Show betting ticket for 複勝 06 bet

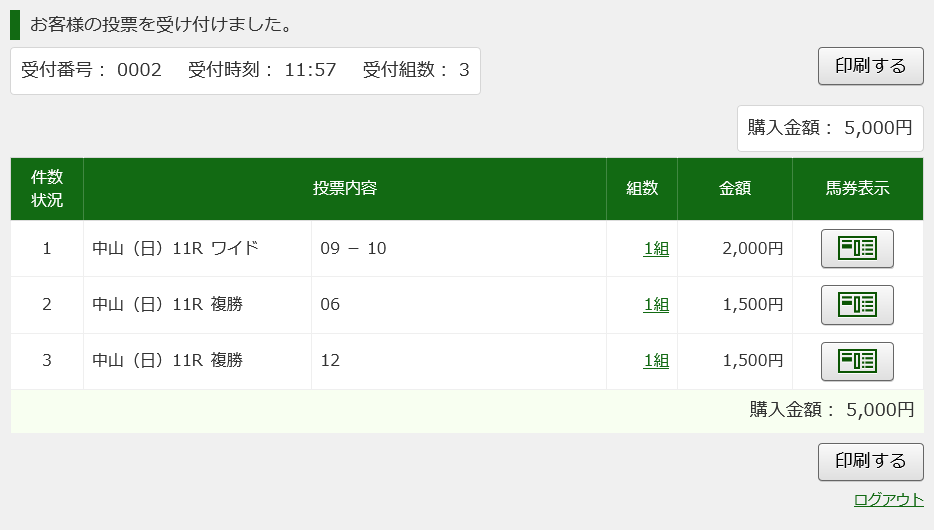coord(857,304)
